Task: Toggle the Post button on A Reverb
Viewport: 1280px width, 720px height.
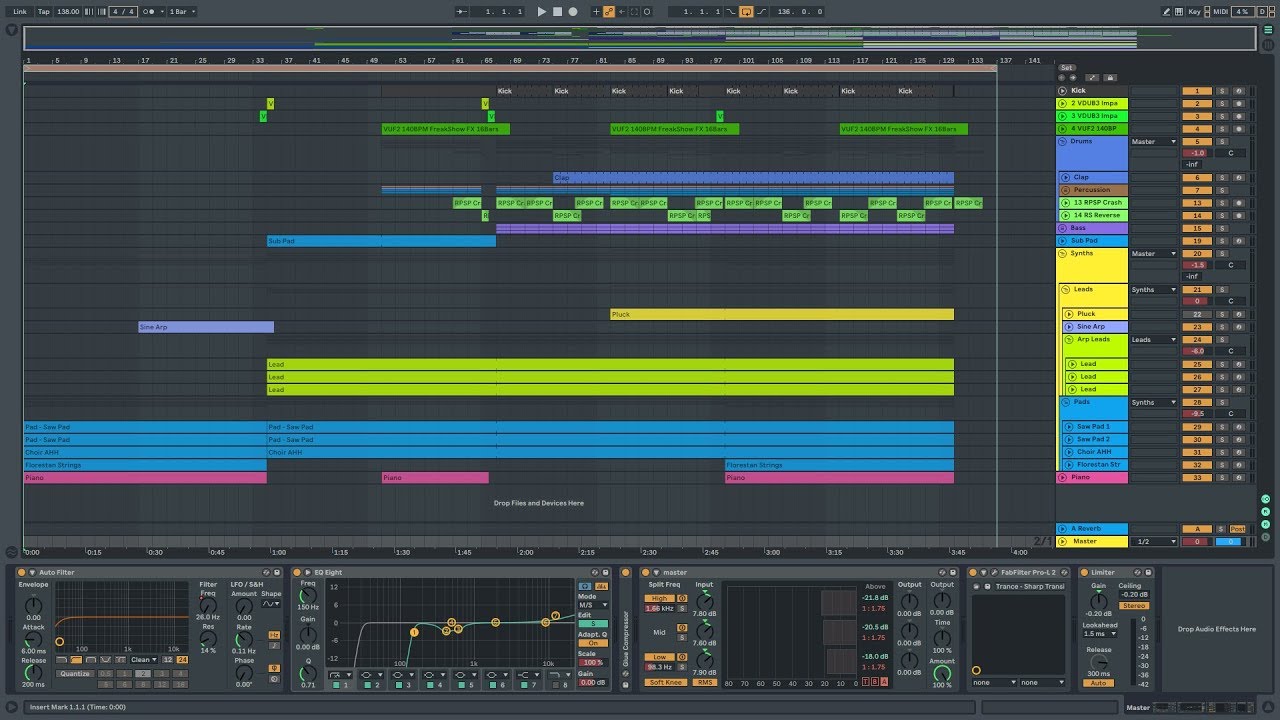Action: pos(1238,529)
